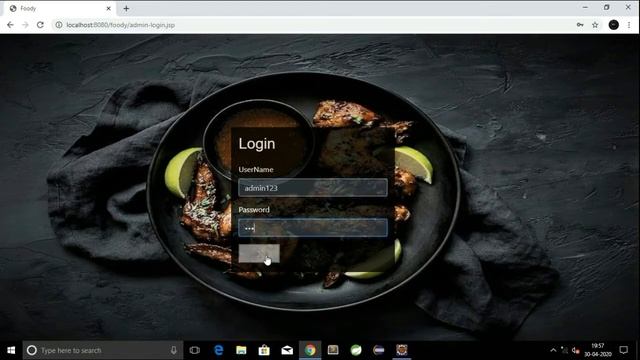The width and height of the screenshot is (640, 360).
Task: Open the taskbar app beside Chrome icon
Action: 333,350
